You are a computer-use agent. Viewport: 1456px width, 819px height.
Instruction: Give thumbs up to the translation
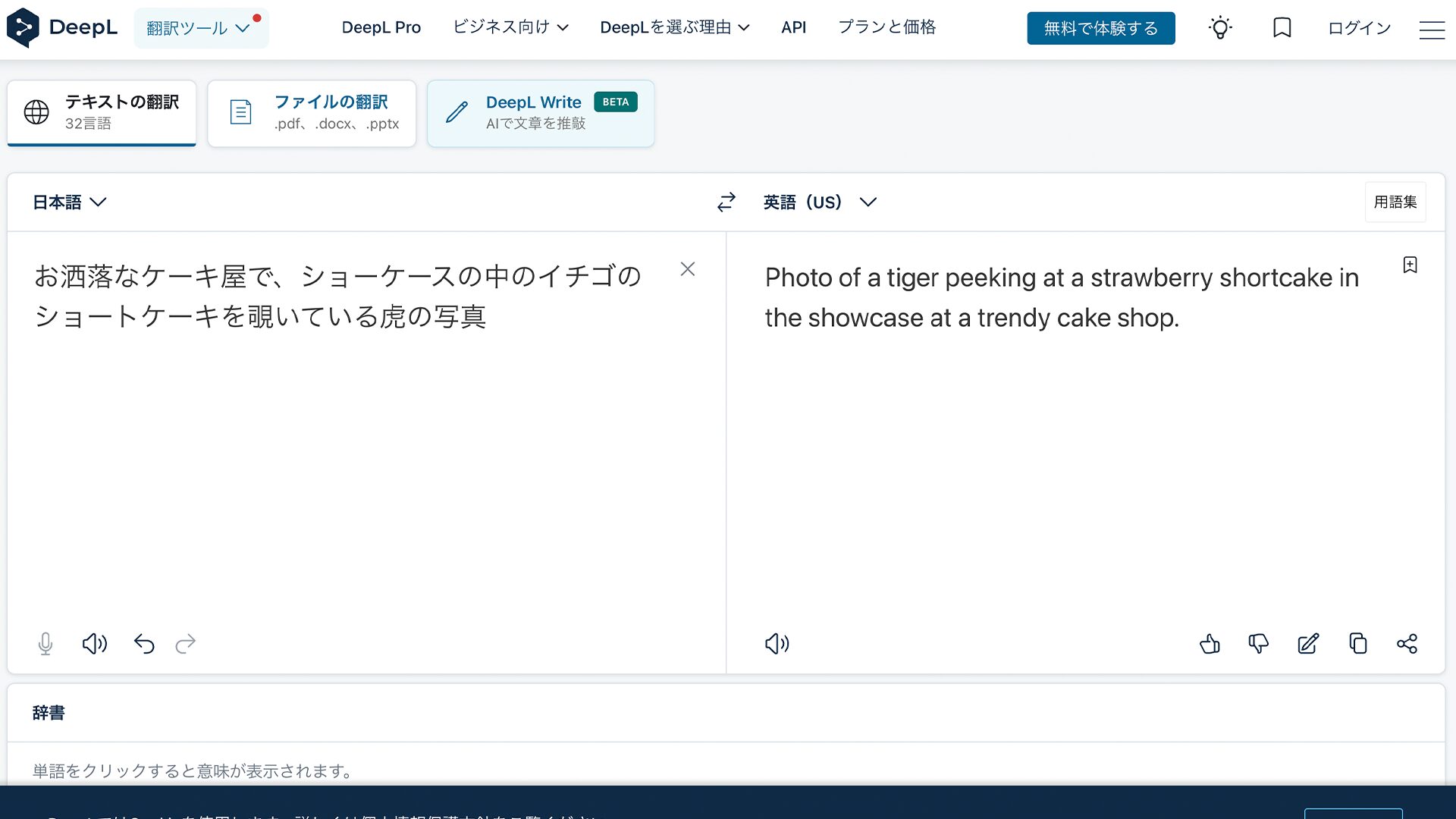pyautogui.click(x=1210, y=644)
